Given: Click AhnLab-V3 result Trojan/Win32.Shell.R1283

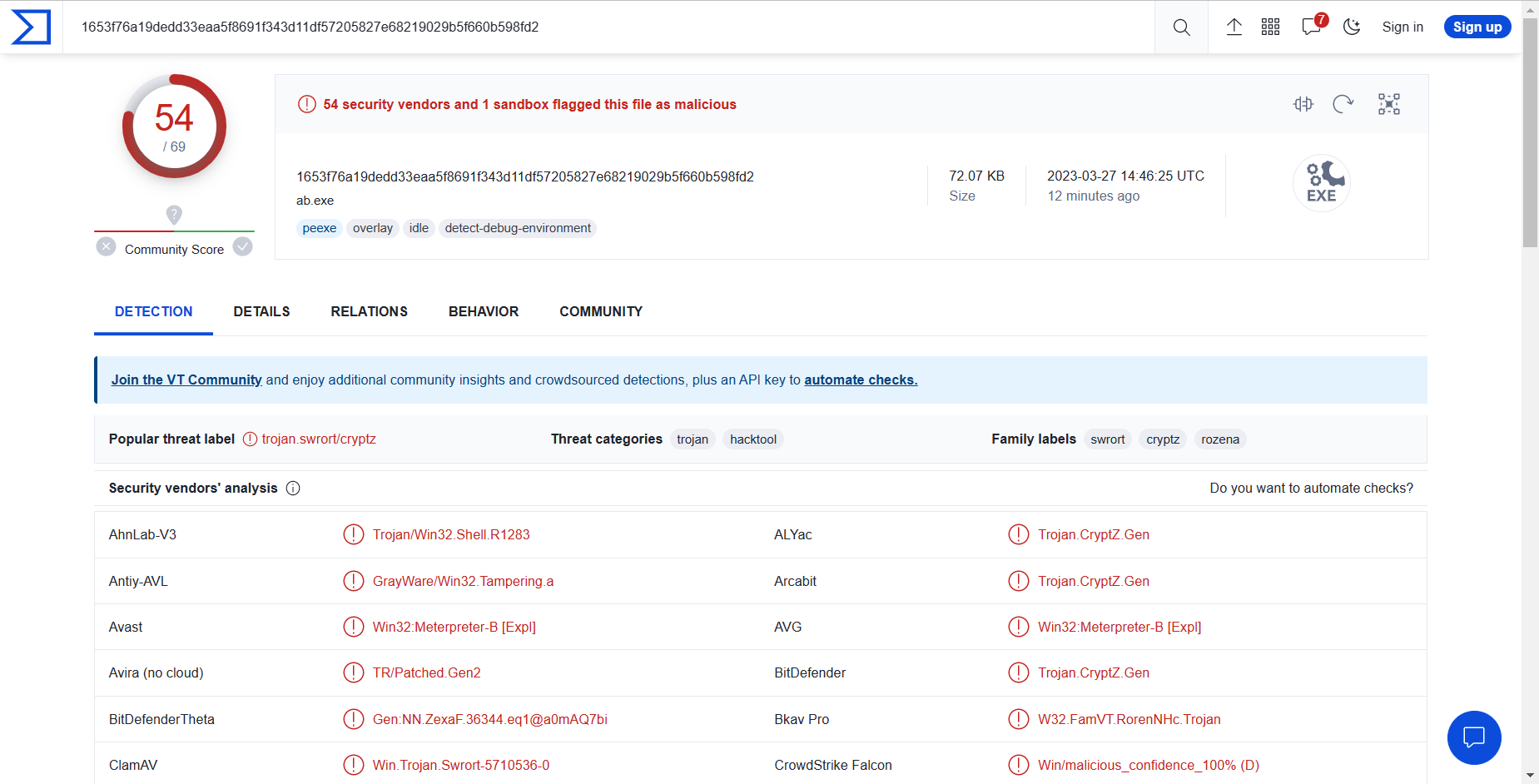Looking at the screenshot, I should [x=451, y=535].
